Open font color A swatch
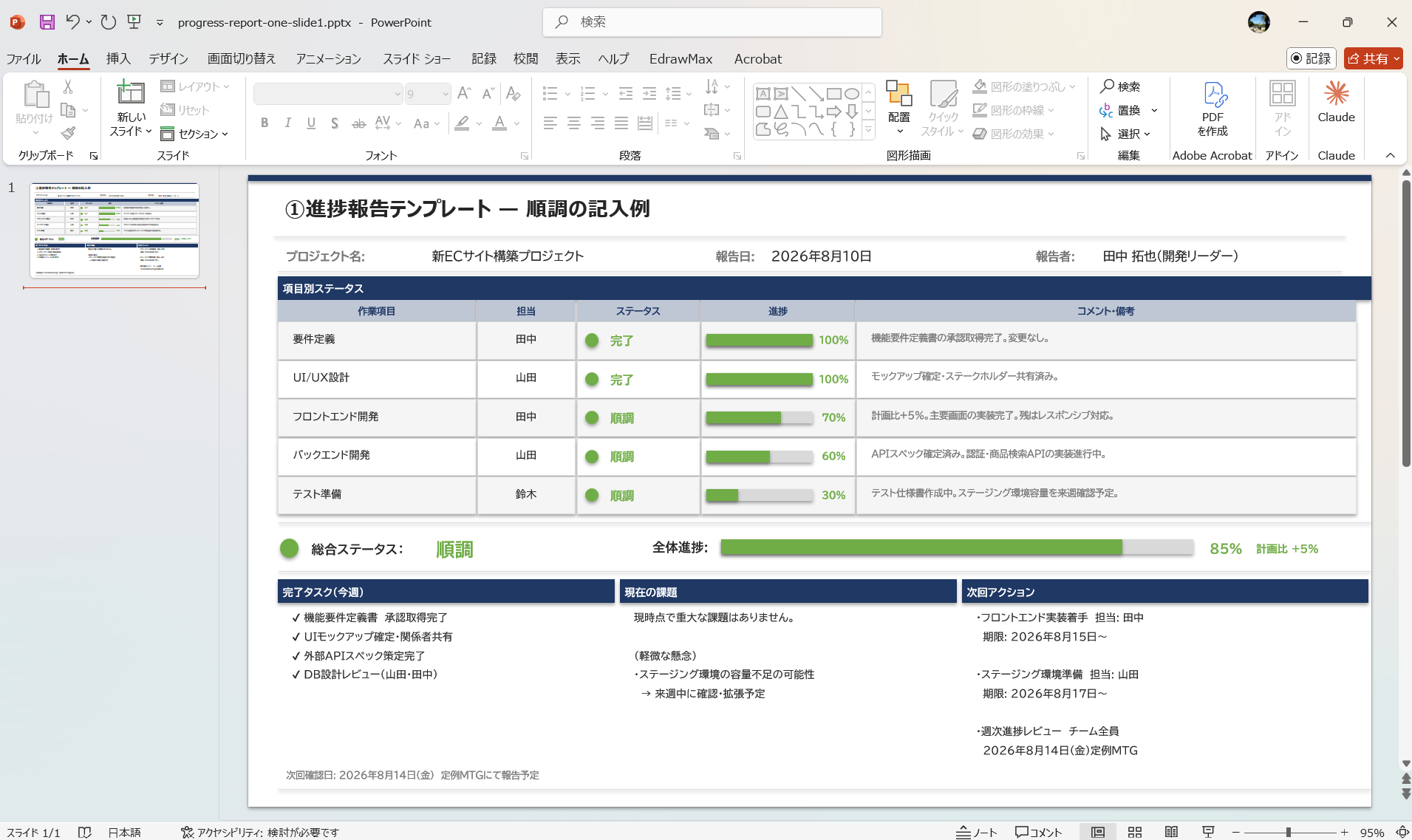This screenshot has width=1412, height=840. pyautogui.click(x=499, y=123)
